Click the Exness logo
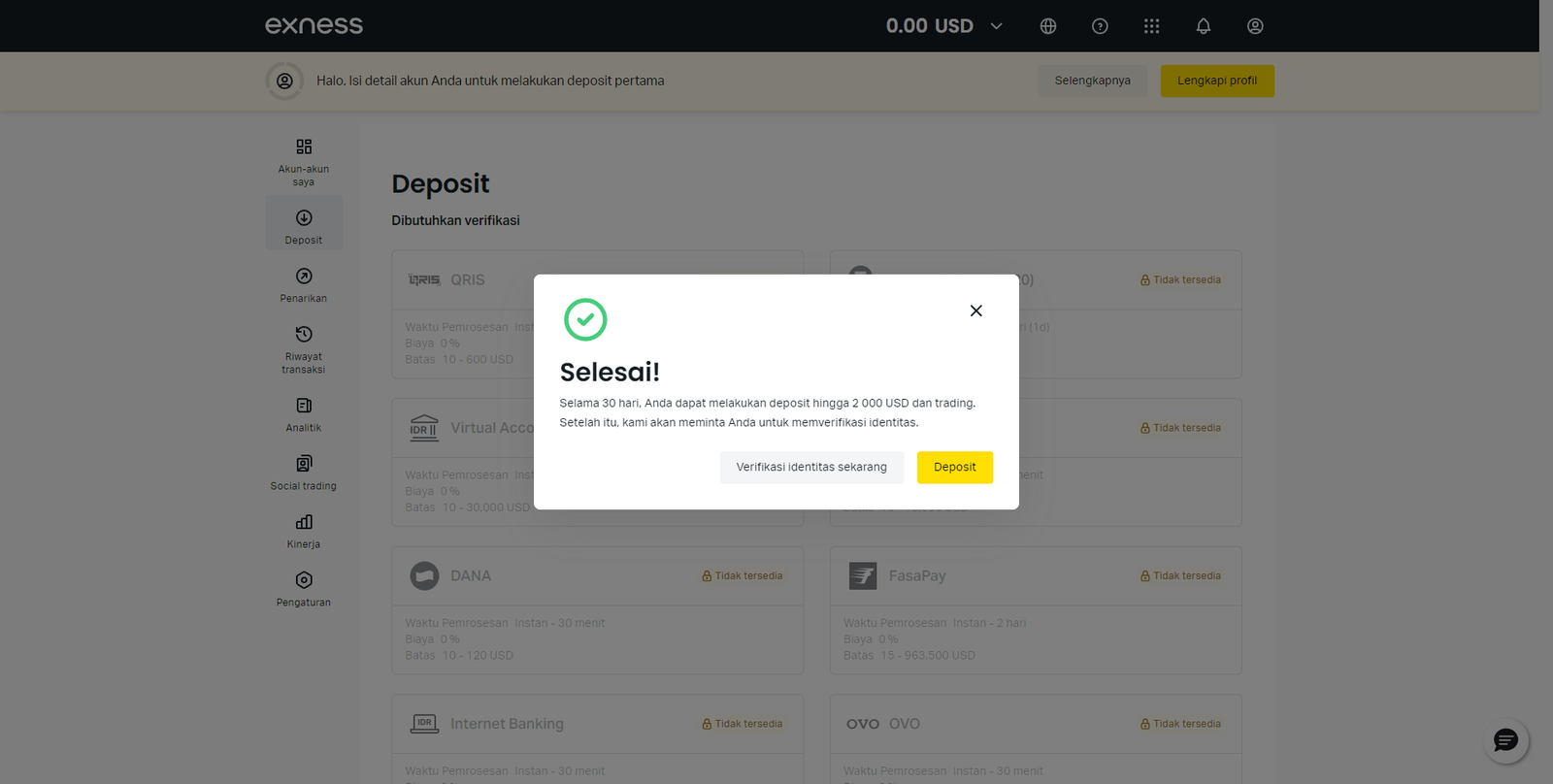 tap(314, 26)
